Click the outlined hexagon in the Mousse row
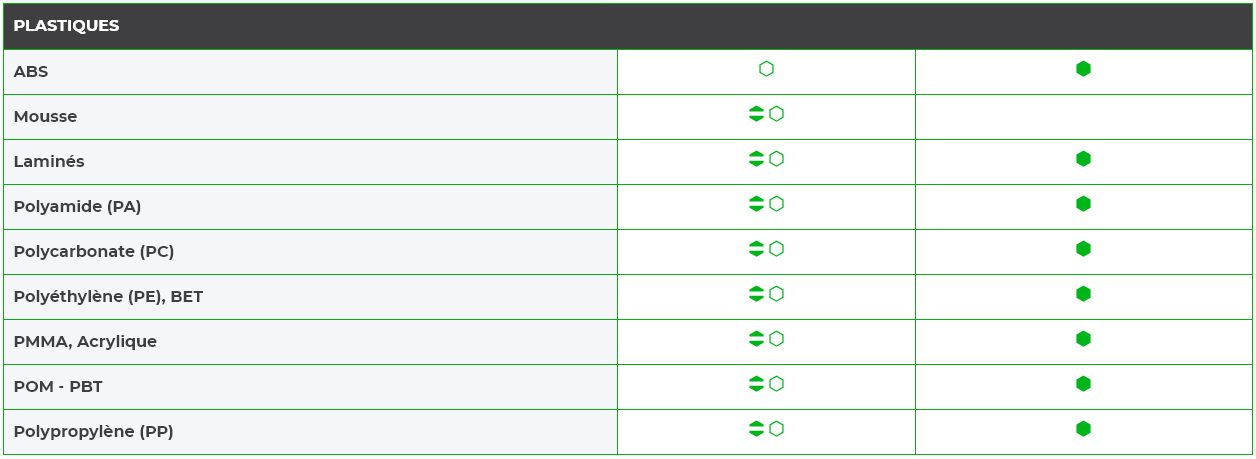This screenshot has height=459, width=1256. [776, 114]
